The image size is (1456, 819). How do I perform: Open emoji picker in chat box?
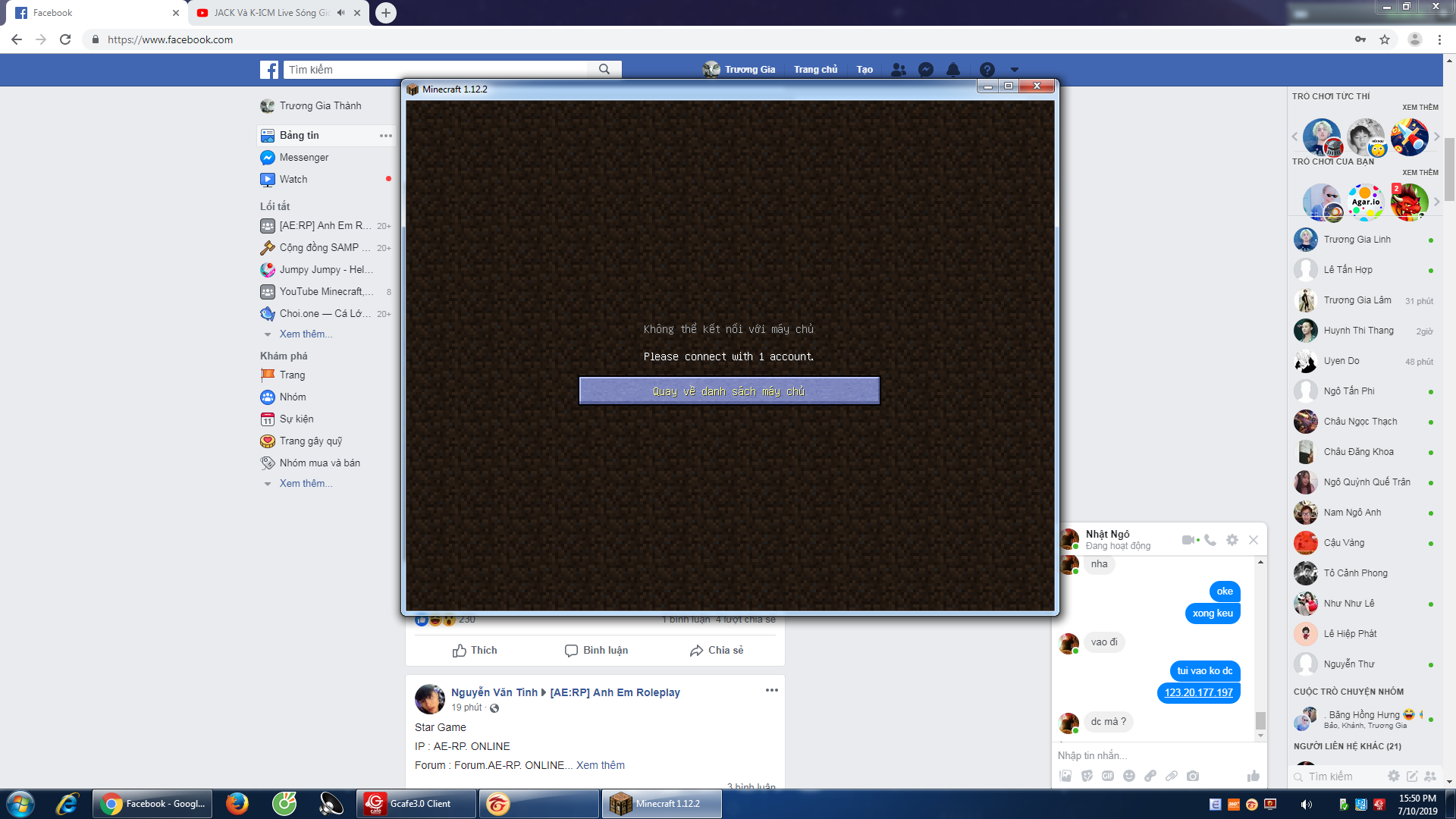click(x=1129, y=776)
